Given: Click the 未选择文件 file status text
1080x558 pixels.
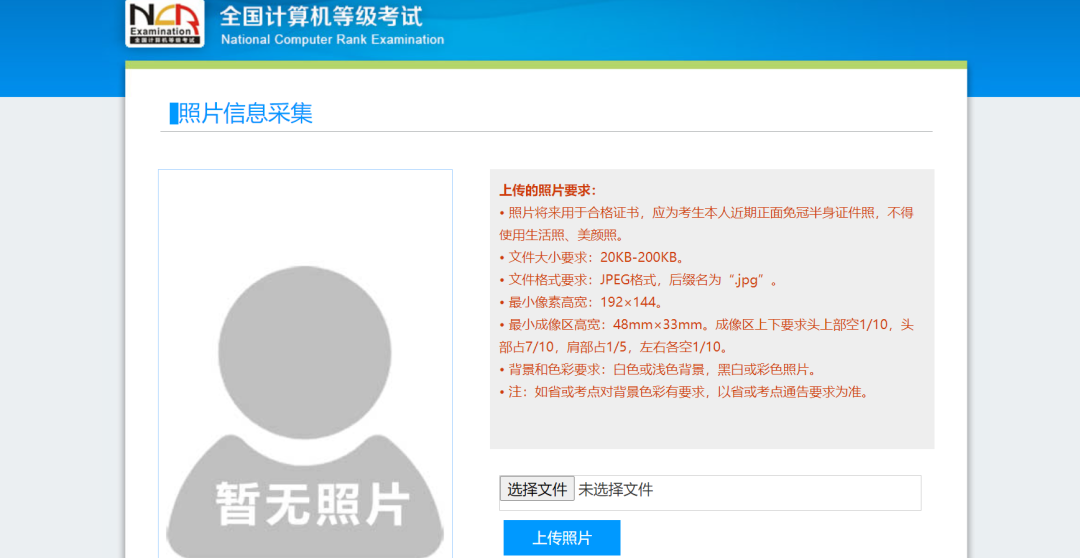Looking at the screenshot, I should [615, 490].
